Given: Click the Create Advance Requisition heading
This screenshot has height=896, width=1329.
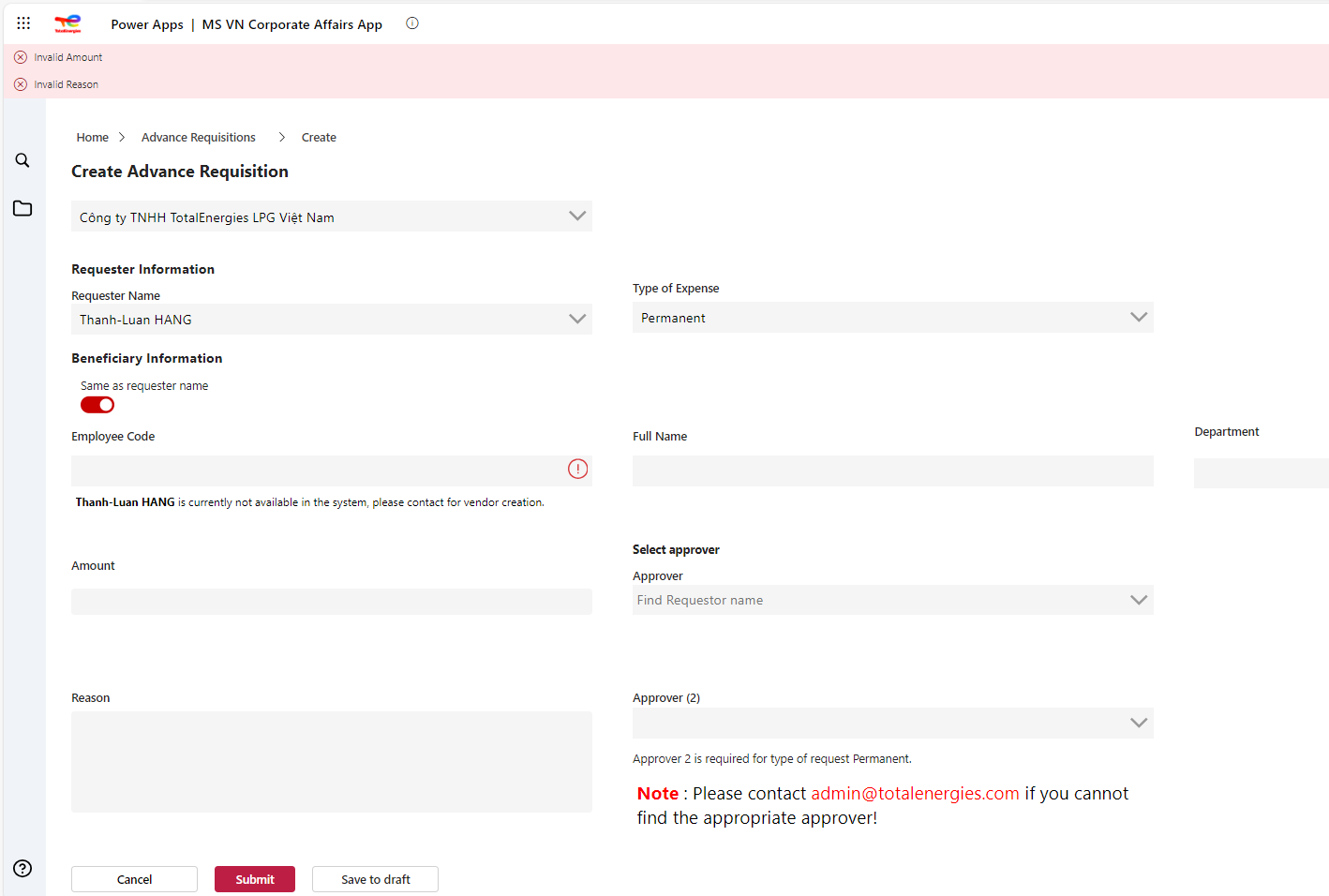Looking at the screenshot, I should tap(180, 172).
